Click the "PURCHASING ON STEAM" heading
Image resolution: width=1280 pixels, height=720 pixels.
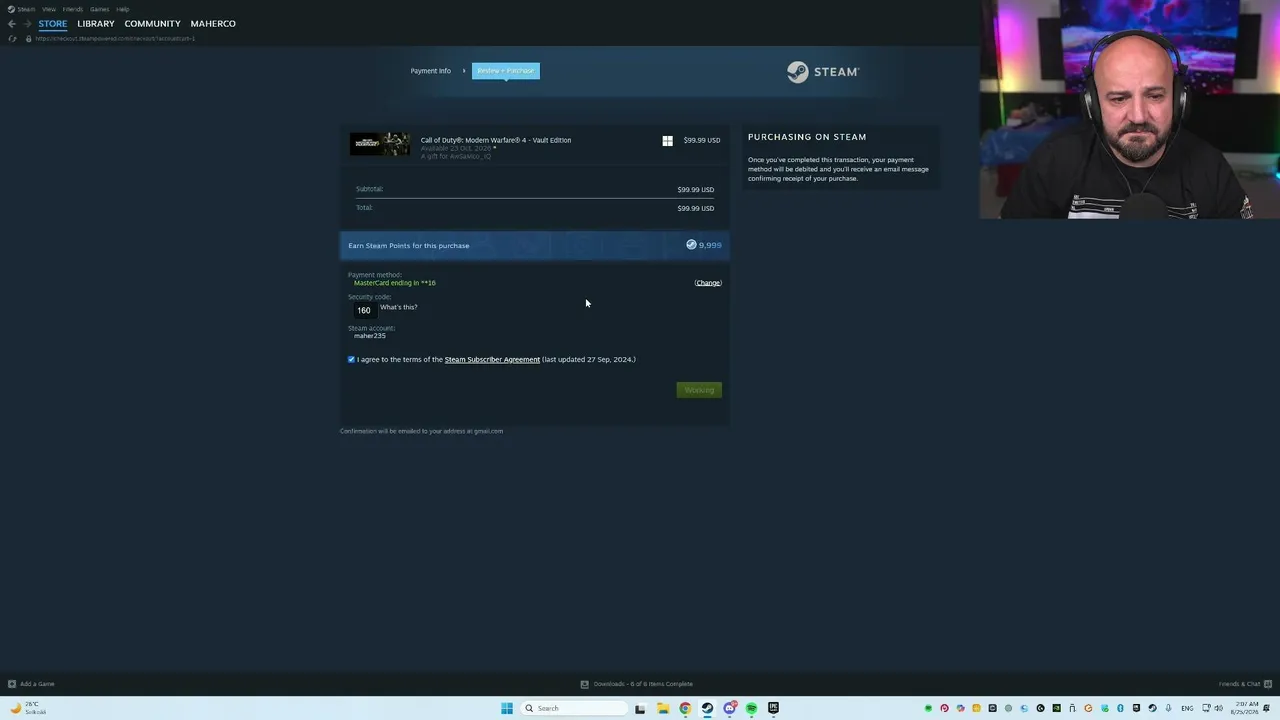[x=807, y=137]
